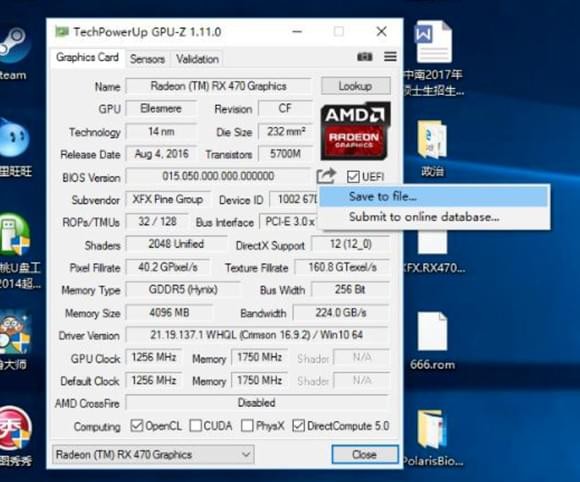The width and height of the screenshot is (580, 482).
Task: Toggle the PhysX checkbox
Action: point(247,426)
